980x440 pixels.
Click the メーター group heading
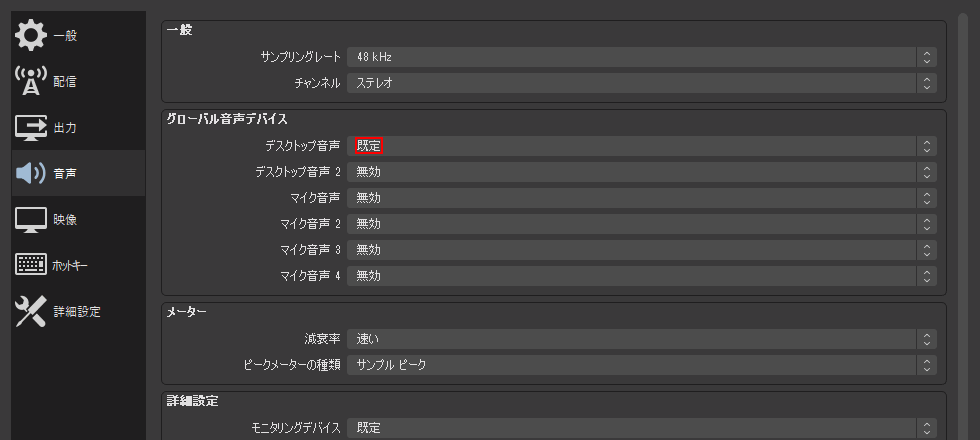coord(186,311)
